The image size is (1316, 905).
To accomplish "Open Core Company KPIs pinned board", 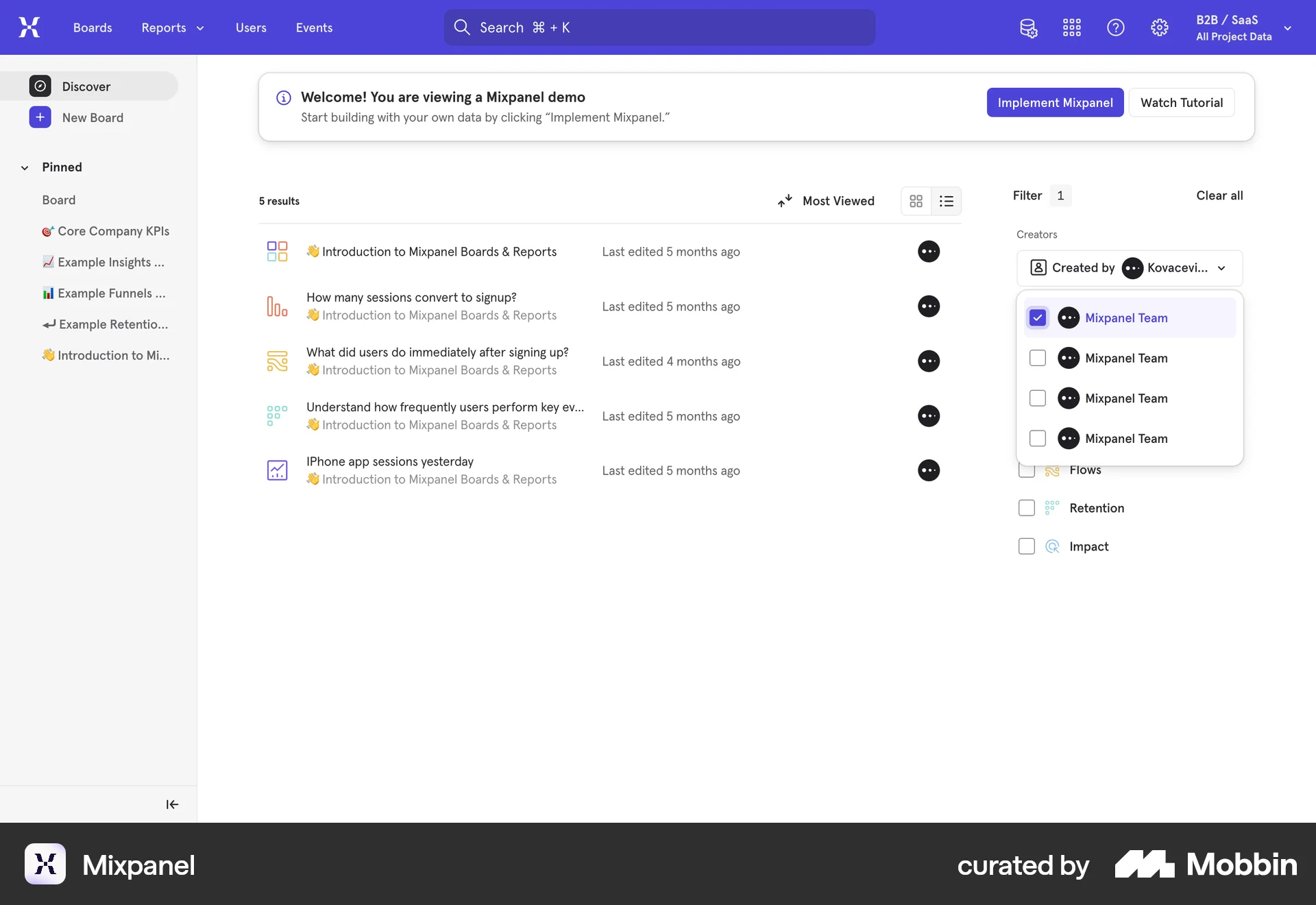I will point(106,231).
